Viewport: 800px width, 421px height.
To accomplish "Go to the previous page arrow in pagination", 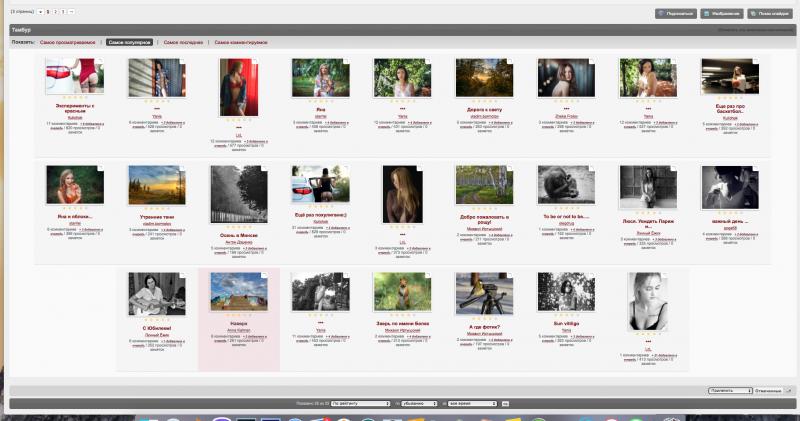I will (x=40, y=12).
